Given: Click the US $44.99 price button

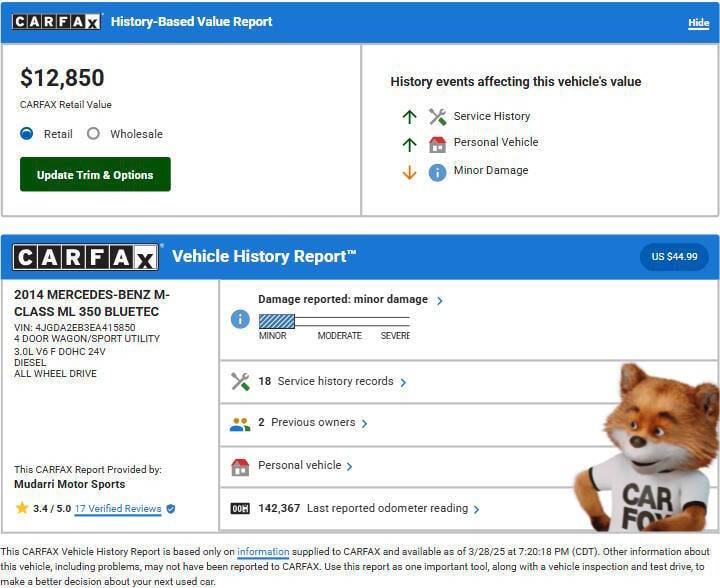Looking at the screenshot, I should coord(674,257).
